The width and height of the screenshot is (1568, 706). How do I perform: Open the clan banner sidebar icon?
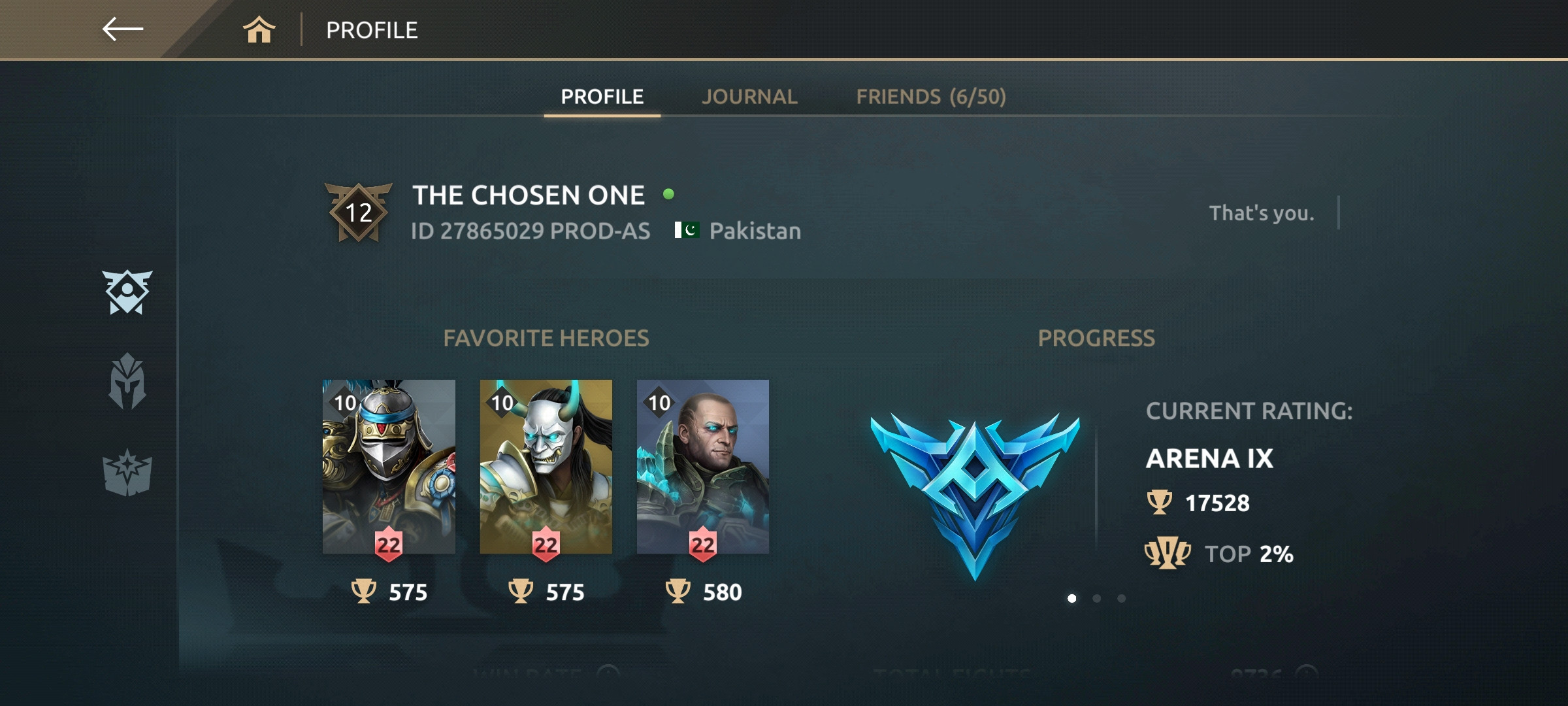point(127,472)
